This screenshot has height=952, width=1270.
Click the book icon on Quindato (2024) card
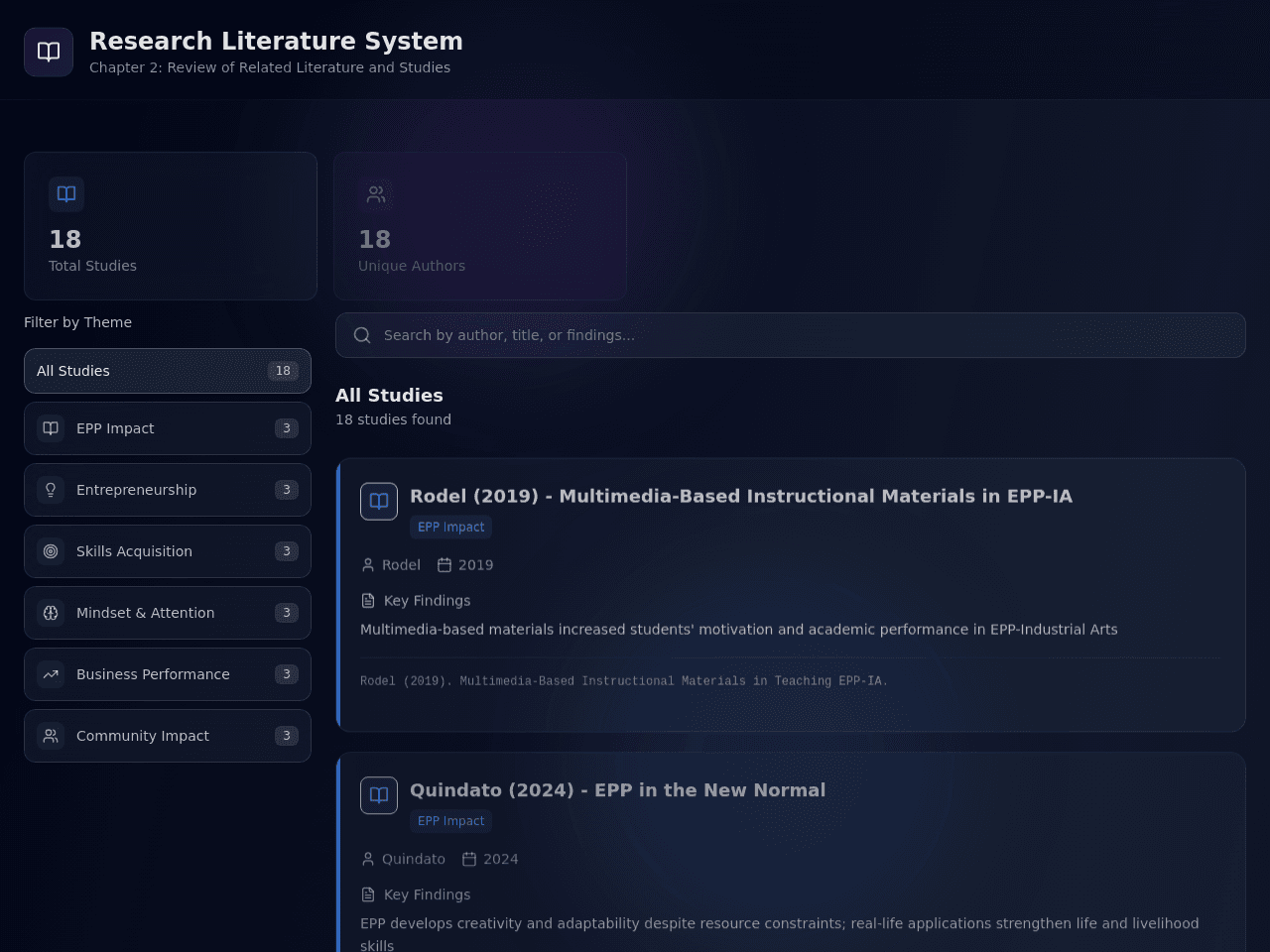[379, 795]
